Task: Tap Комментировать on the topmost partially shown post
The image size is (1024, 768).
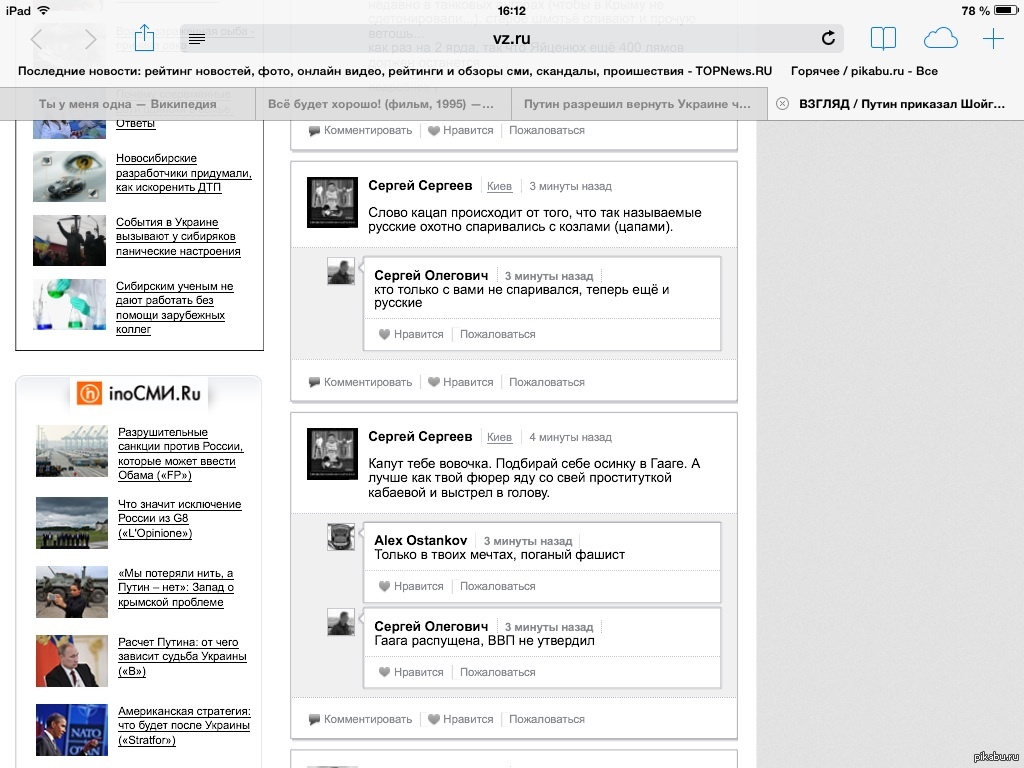Action: click(360, 131)
